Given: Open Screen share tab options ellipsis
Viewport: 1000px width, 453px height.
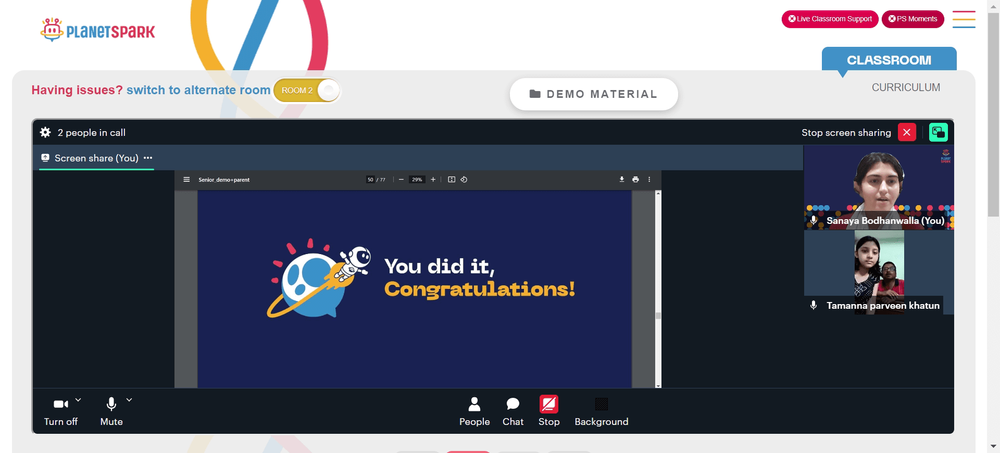Looking at the screenshot, I should tap(148, 158).
